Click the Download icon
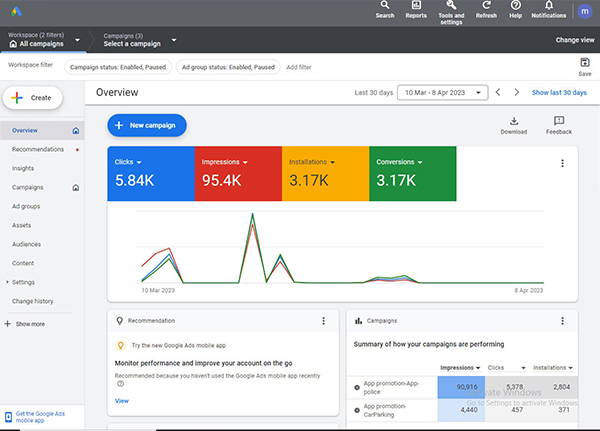 [513, 124]
